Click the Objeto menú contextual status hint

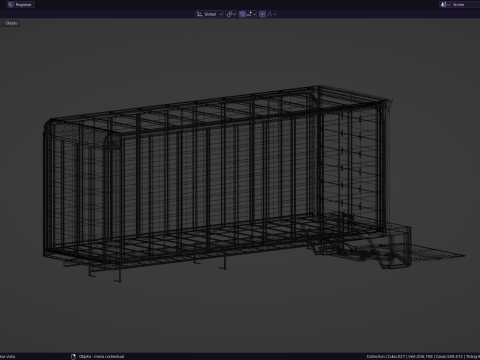point(101,356)
